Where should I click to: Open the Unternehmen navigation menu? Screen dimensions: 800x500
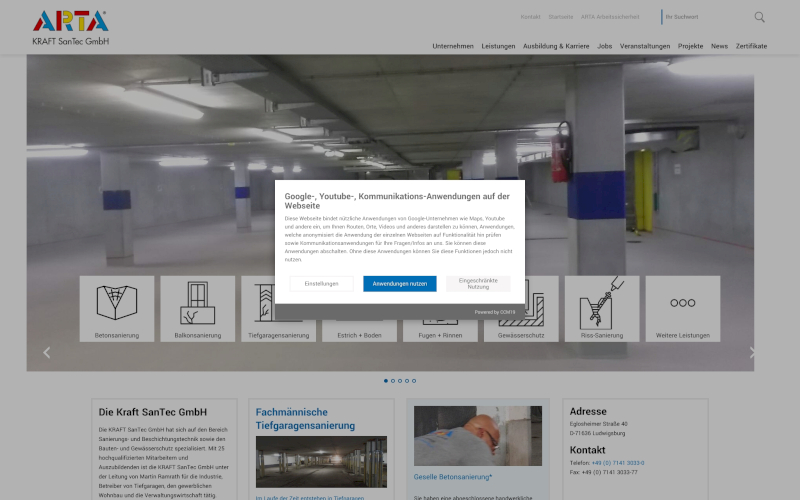[x=453, y=46]
